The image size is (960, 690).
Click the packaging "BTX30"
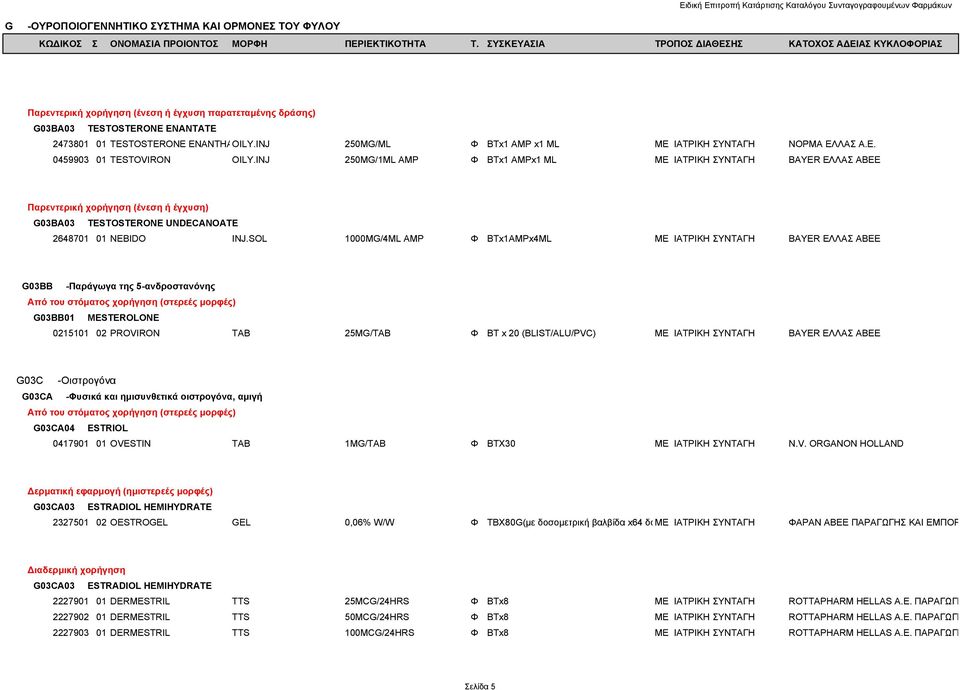click(x=501, y=444)
